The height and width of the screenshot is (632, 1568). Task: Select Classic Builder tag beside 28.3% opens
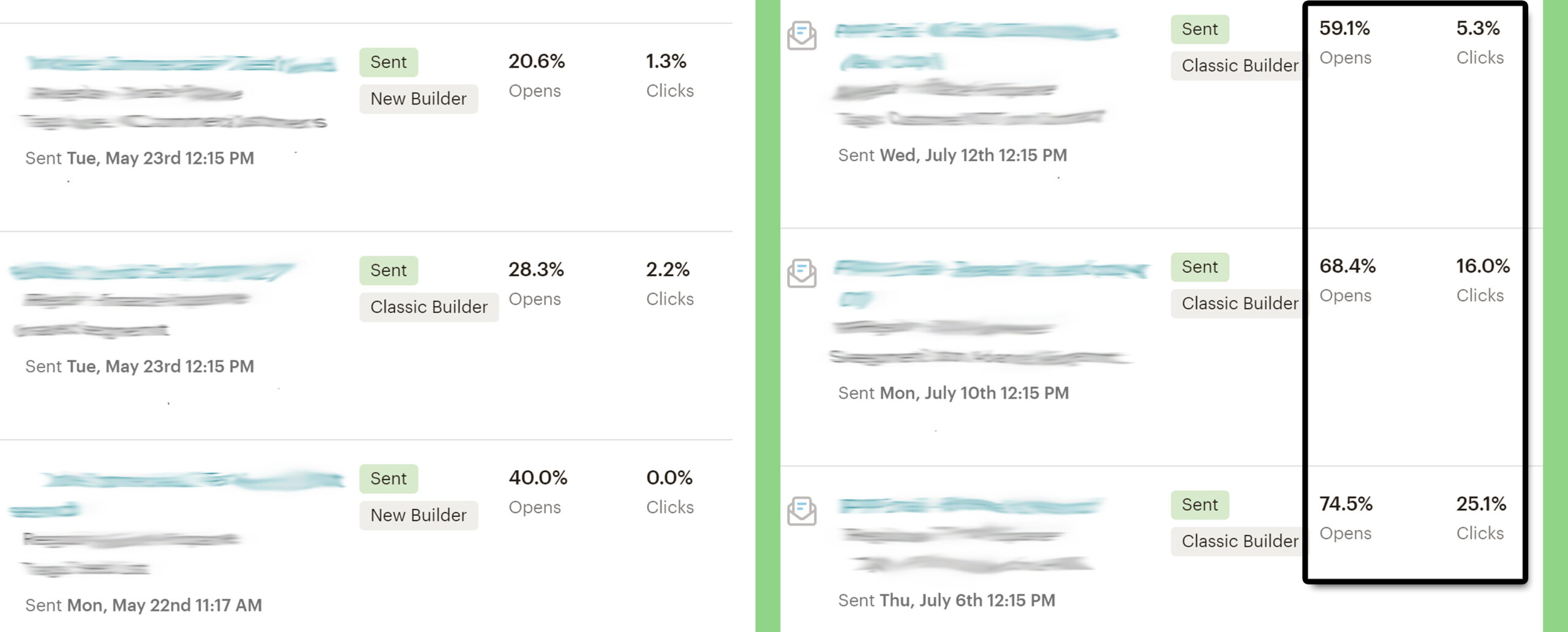[429, 307]
